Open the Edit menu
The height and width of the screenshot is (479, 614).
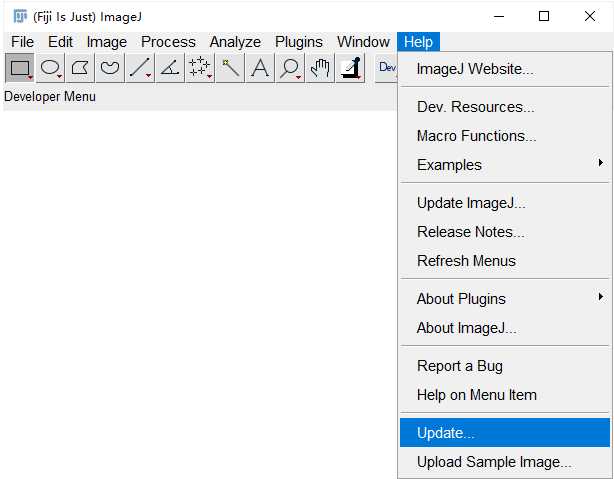pyautogui.click(x=60, y=42)
